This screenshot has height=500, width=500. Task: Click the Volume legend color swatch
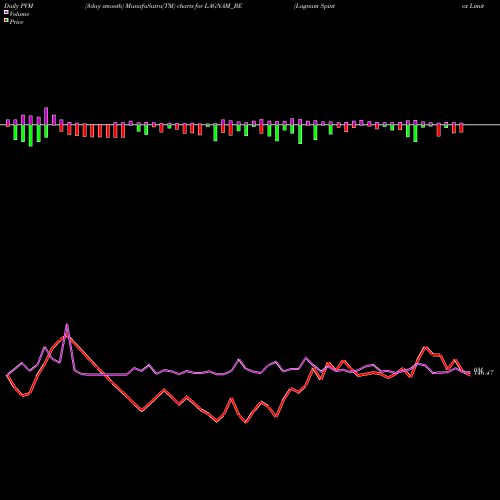6,13
